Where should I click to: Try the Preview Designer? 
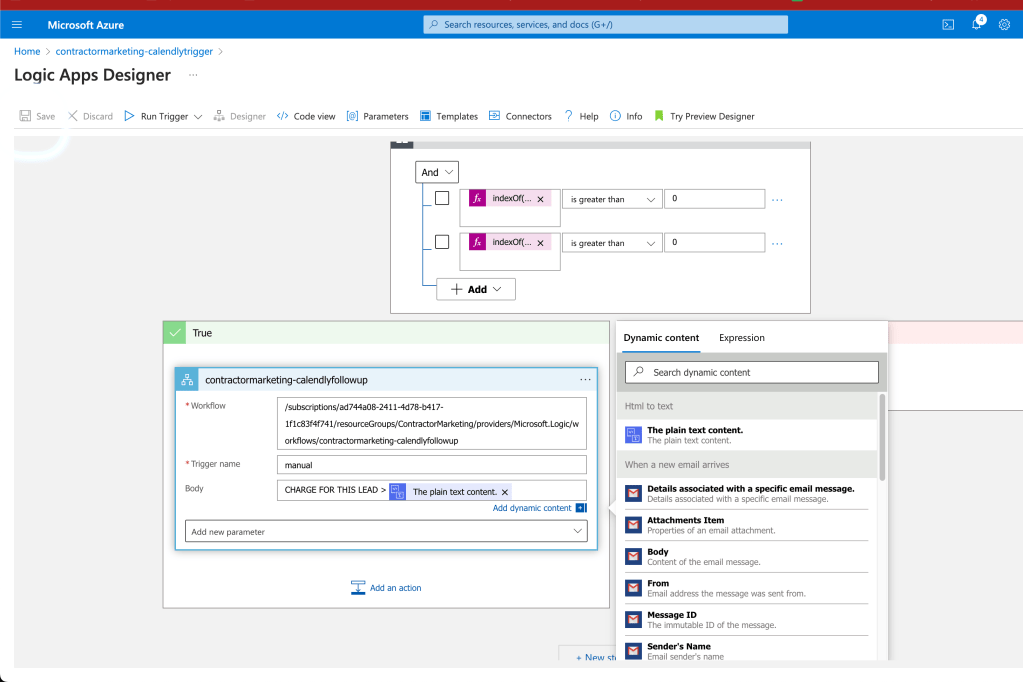coord(704,116)
